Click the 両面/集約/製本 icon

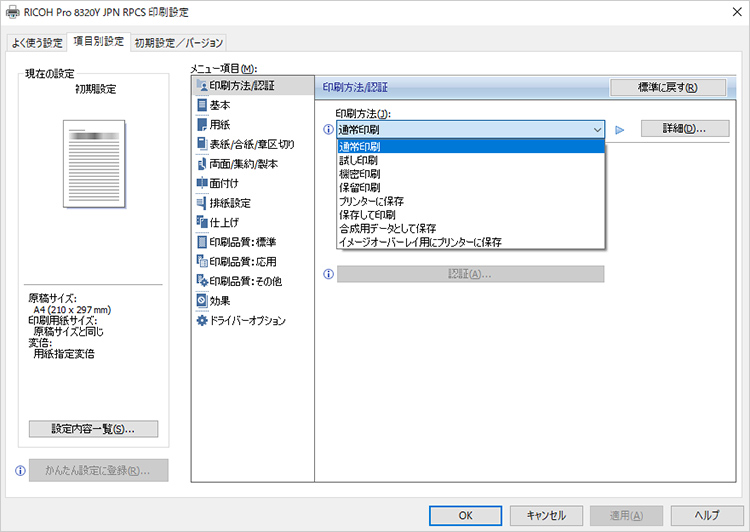[201, 164]
